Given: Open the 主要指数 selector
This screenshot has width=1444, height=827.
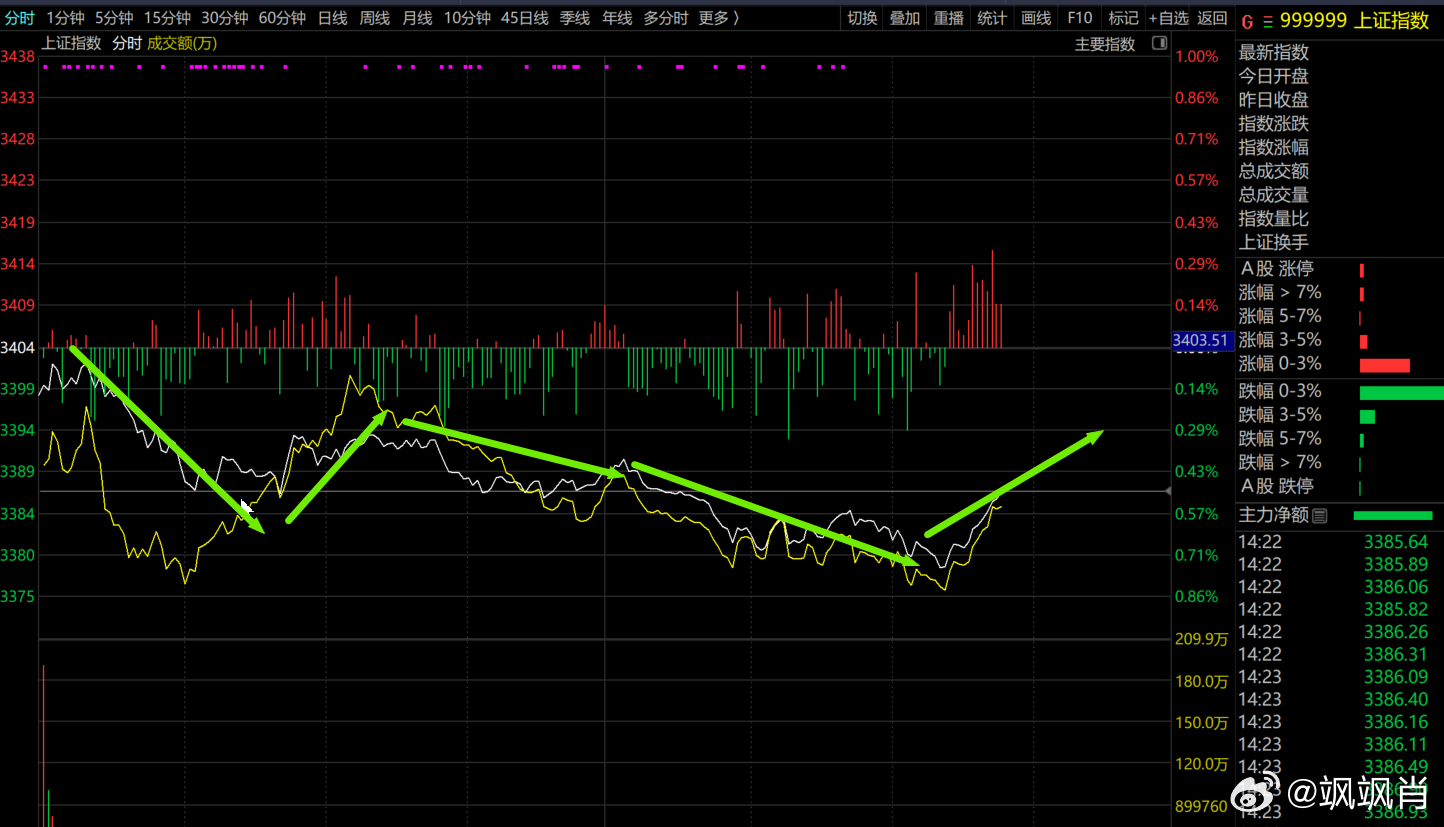Looking at the screenshot, I should tap(1105, 44).
